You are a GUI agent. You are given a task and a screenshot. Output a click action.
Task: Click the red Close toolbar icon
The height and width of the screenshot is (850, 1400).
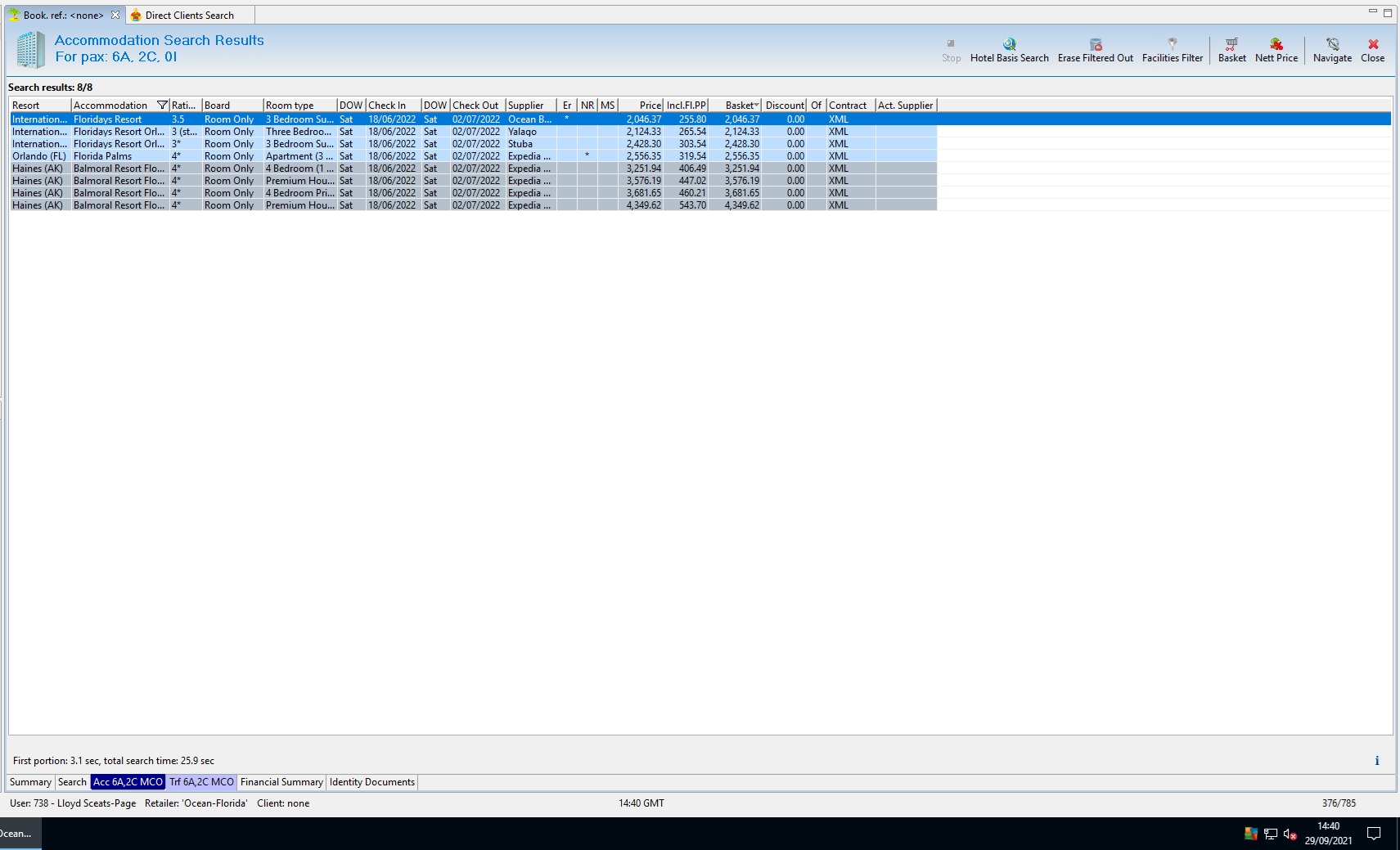[x=1373, y=44]
